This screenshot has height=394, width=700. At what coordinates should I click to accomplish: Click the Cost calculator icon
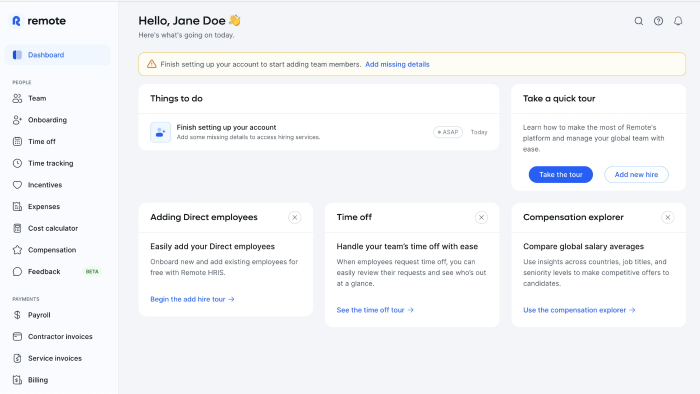point(17,228)
